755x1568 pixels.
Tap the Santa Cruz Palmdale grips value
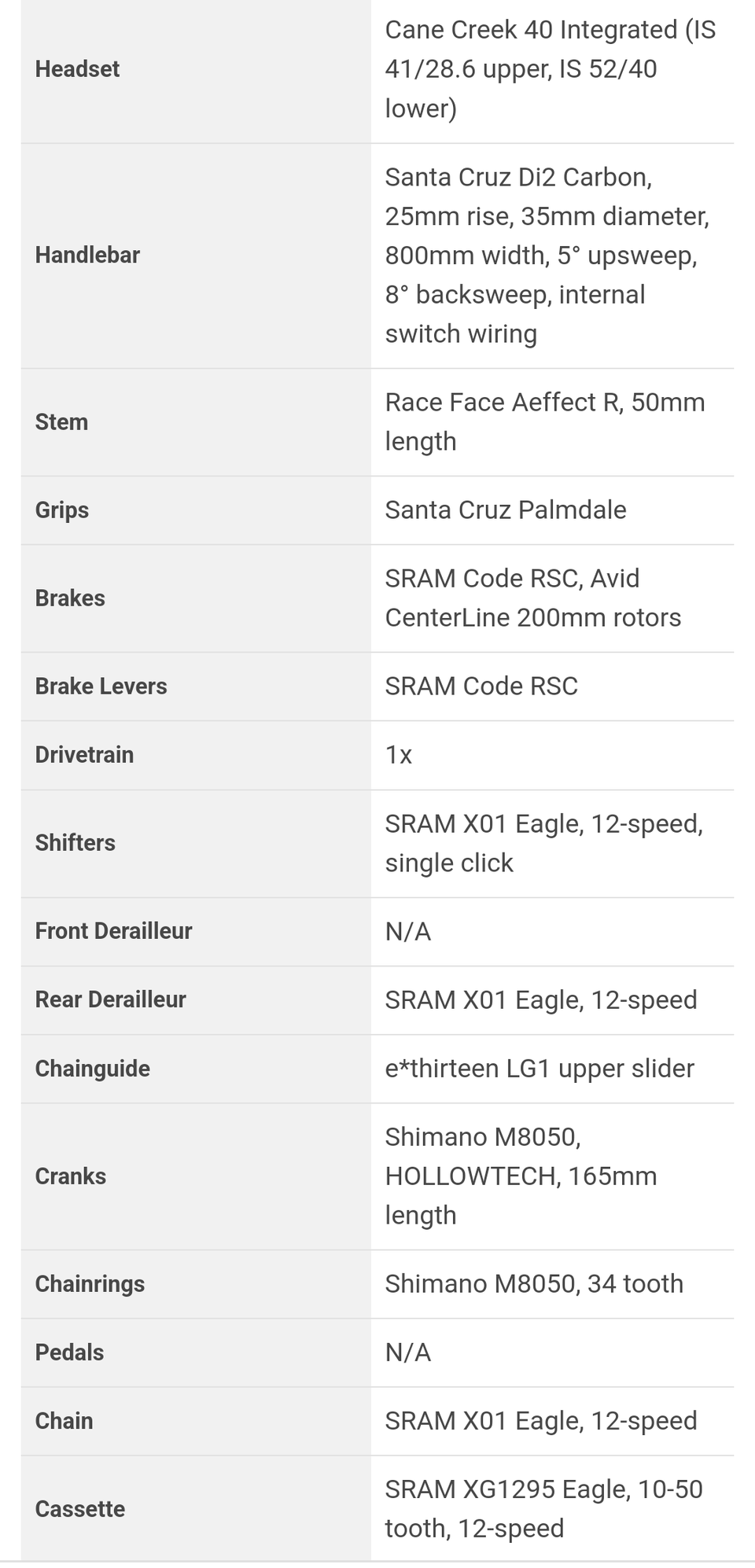506,510
